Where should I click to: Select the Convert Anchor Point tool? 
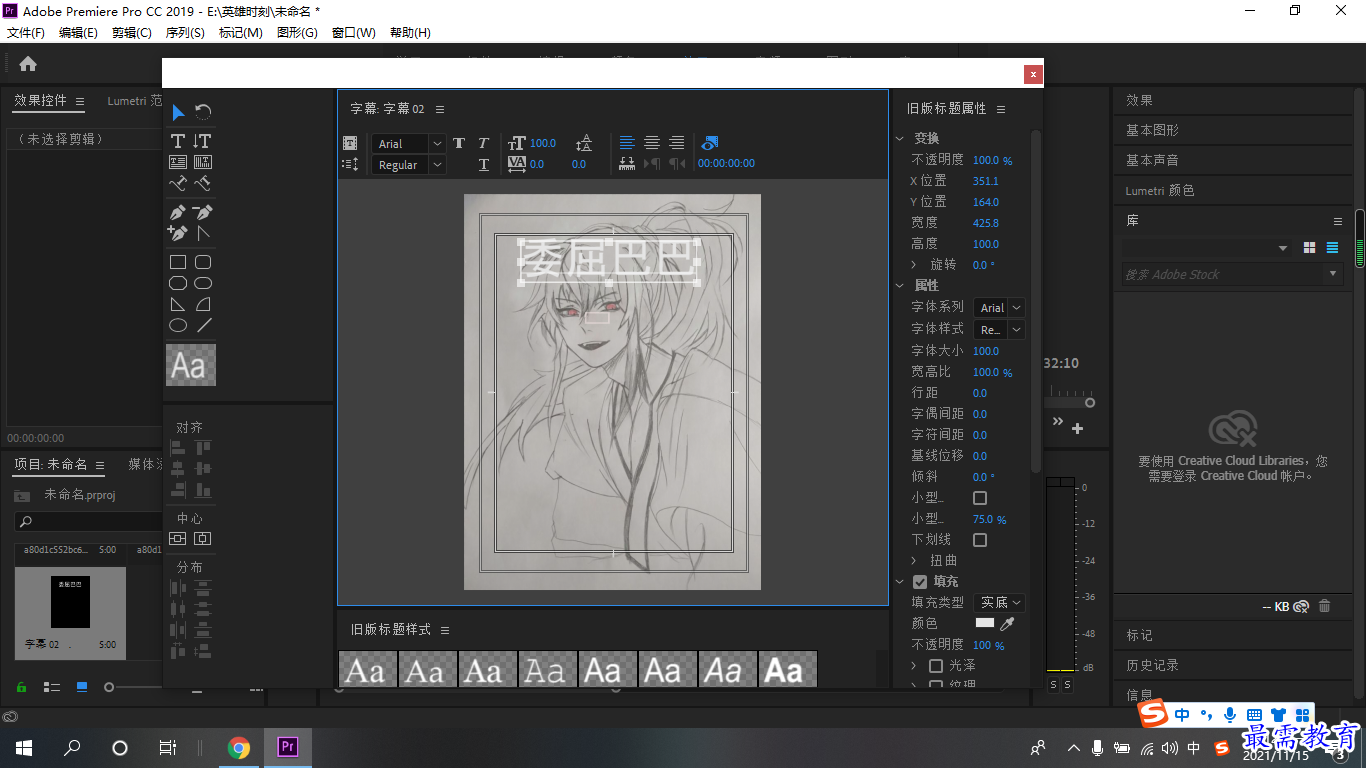point(202,233)
